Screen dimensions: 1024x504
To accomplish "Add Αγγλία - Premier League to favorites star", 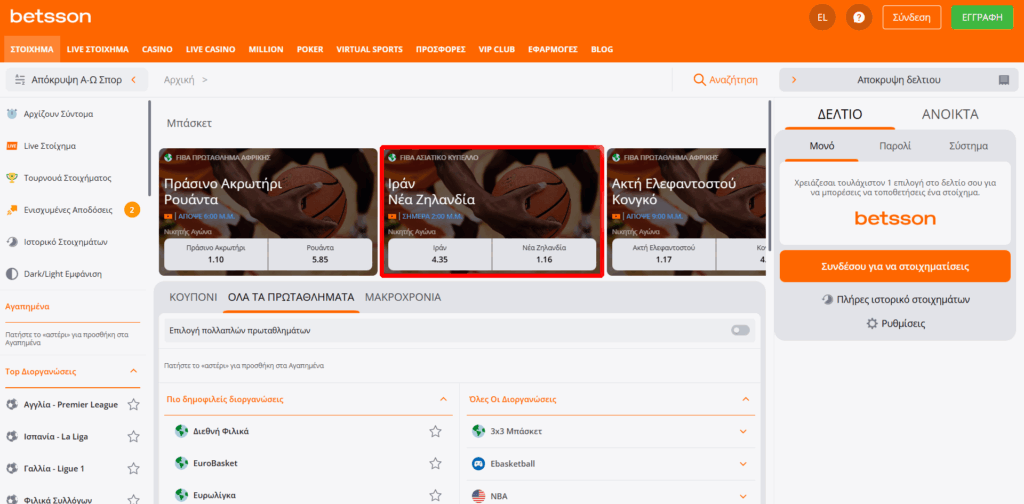I will point(133,405).
